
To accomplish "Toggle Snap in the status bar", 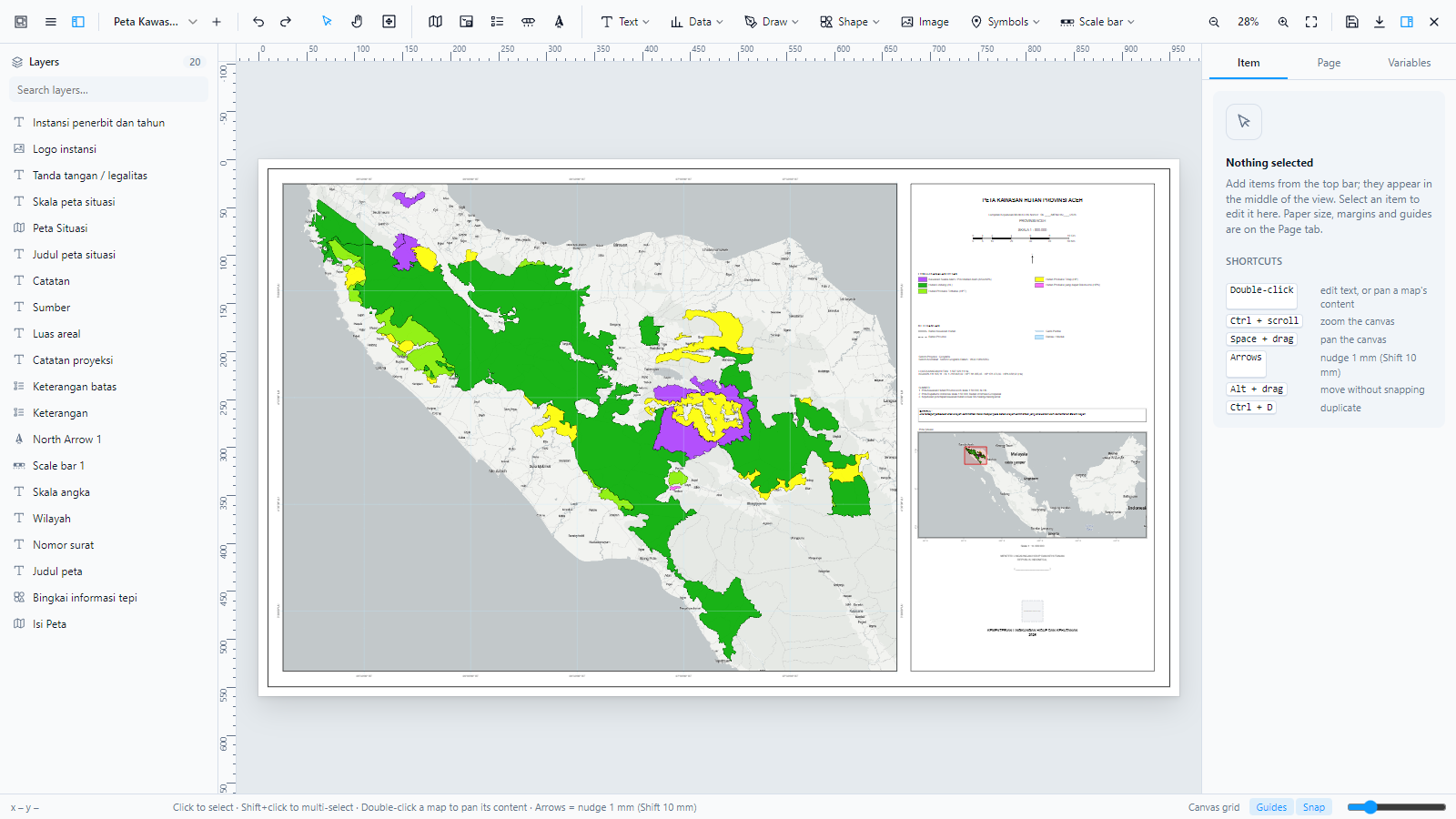I will tap(1314, 807).
